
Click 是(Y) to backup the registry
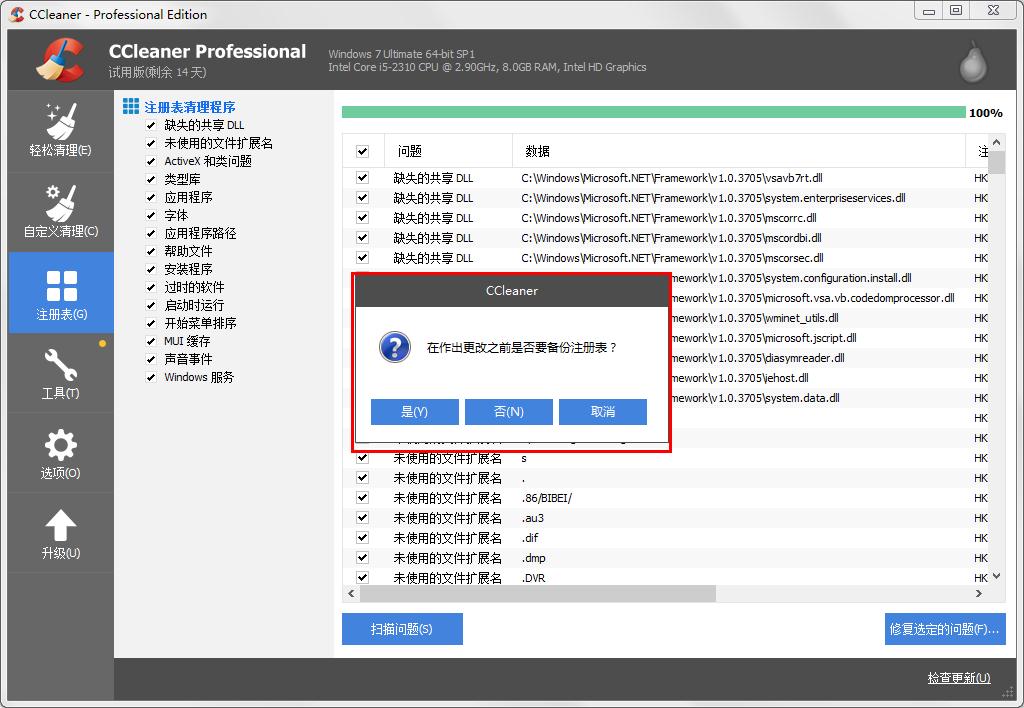click(414, 412)
